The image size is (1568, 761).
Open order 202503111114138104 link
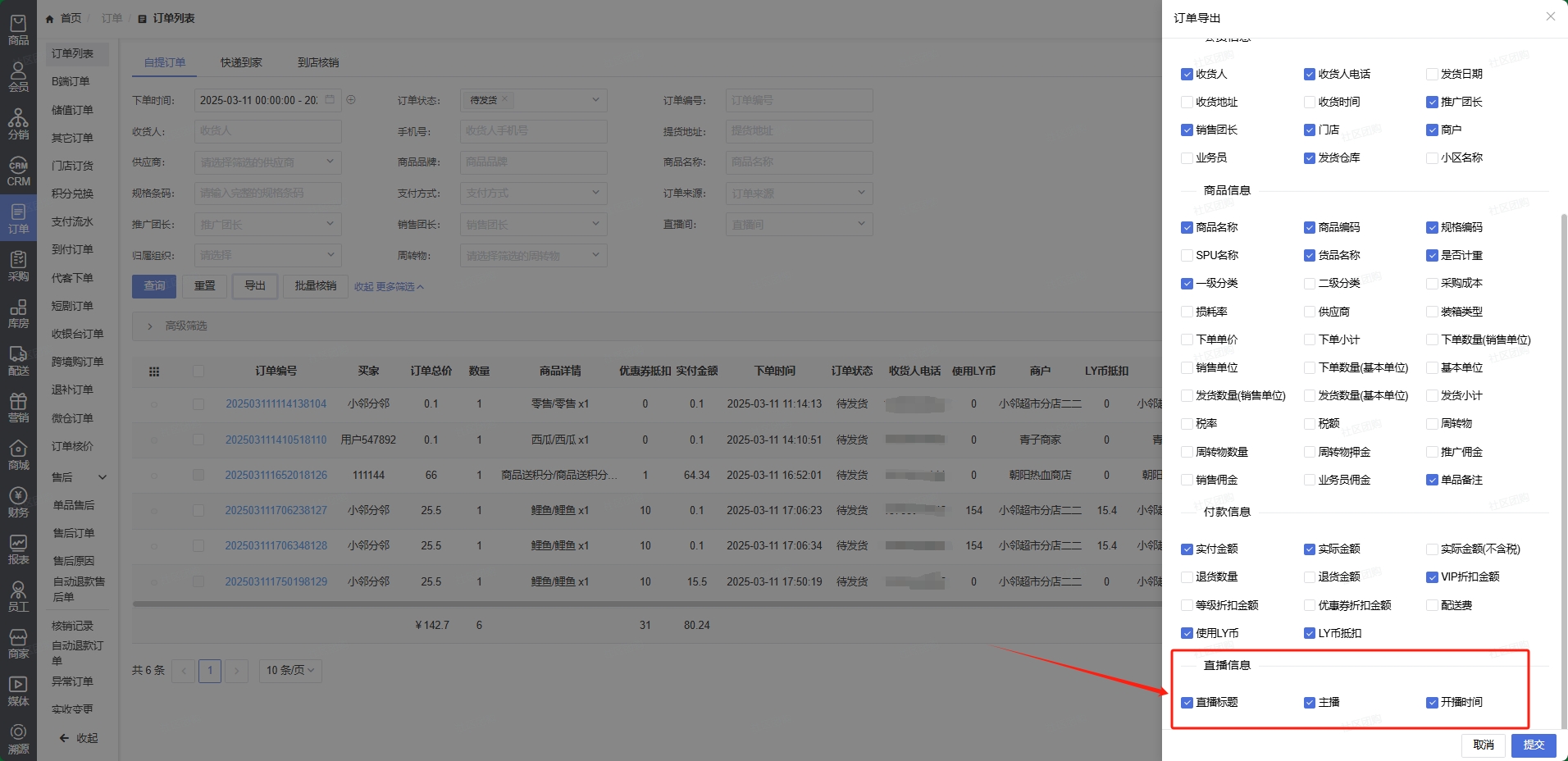coord(276,404)
